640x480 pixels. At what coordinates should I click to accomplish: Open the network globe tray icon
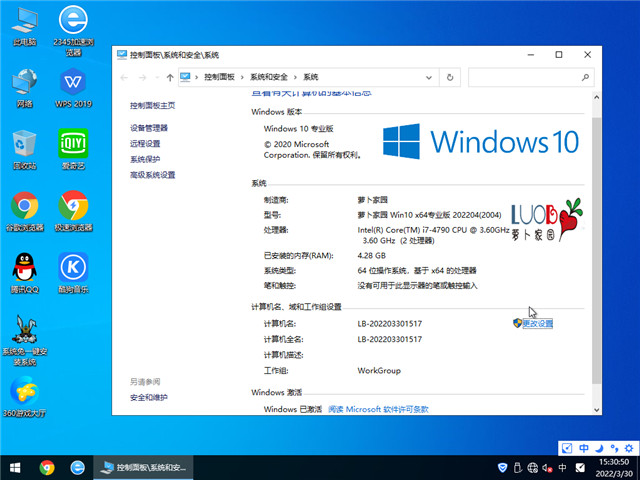point(532,468)
